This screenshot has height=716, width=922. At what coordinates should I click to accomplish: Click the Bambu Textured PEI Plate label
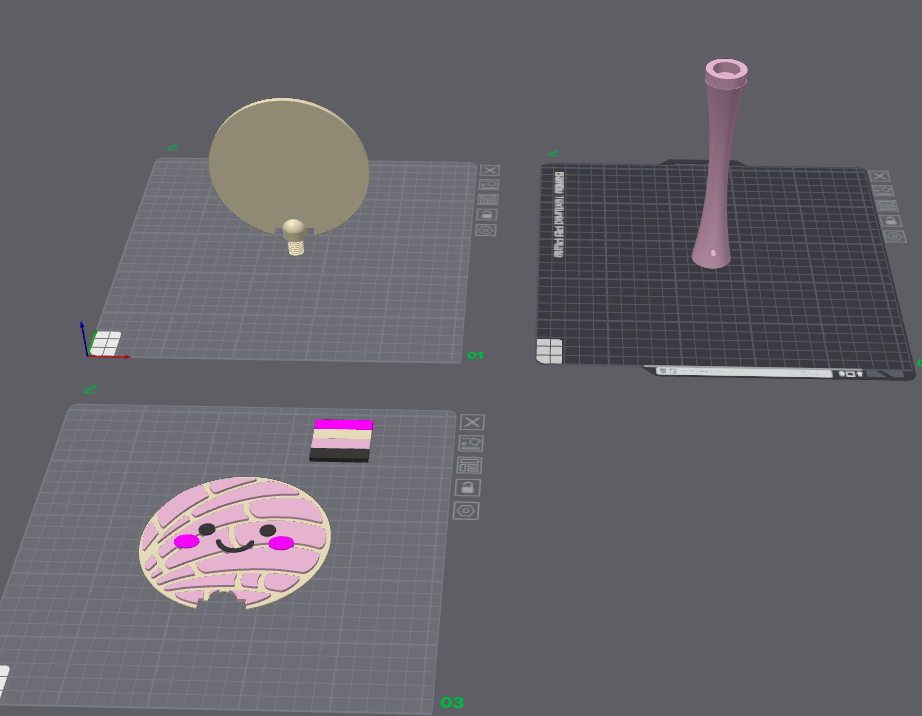pyautogui.click(x=559, y=215)
